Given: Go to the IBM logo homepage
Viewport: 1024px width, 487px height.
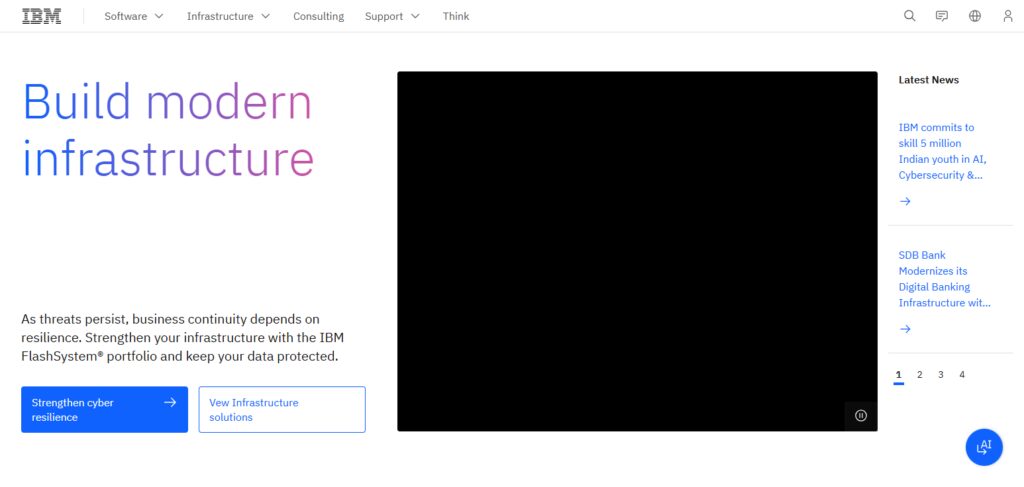Looking at the screenshot, I should (x=42, y=16).
